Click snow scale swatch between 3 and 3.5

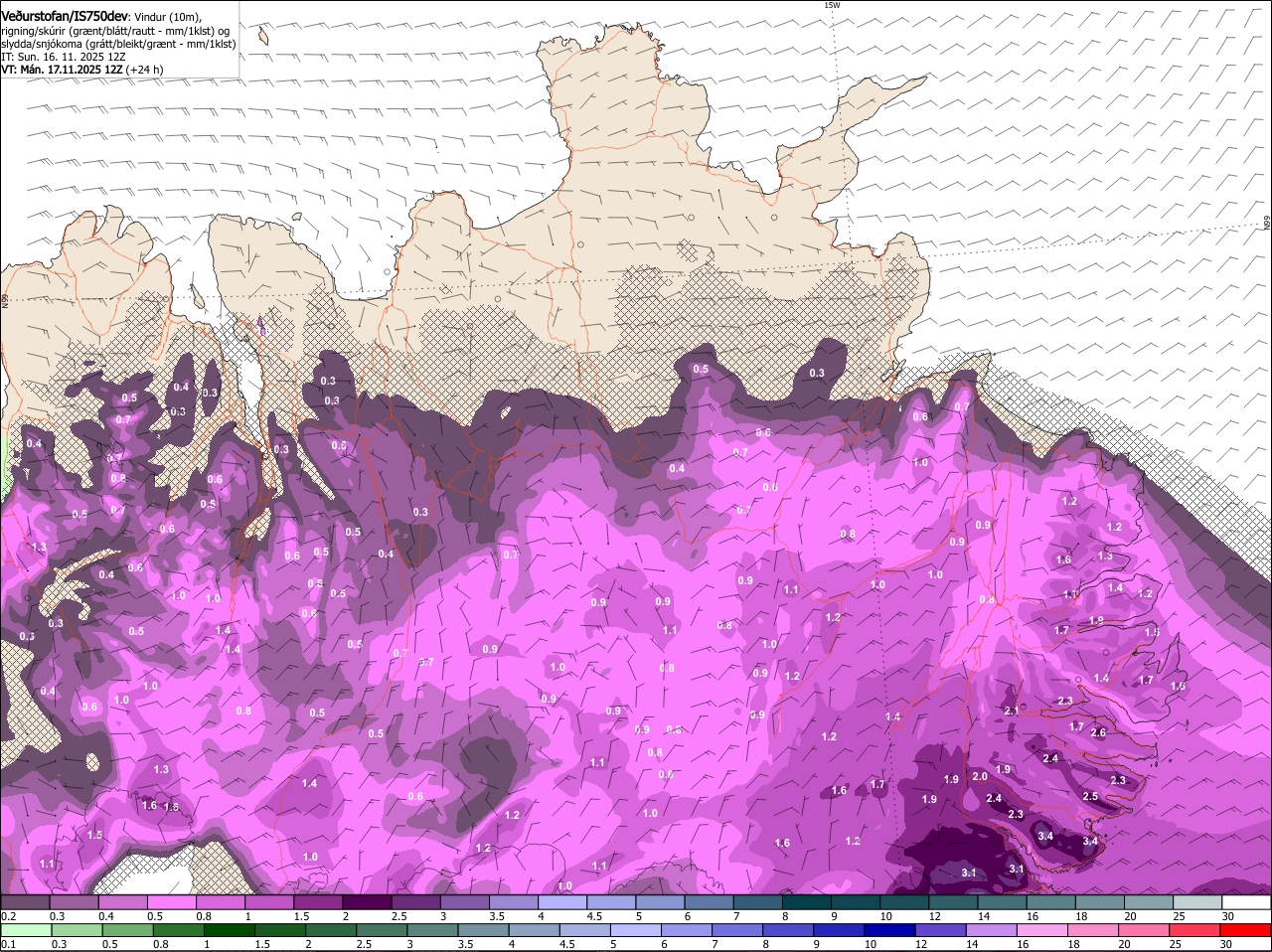click(x=464, y=902)
